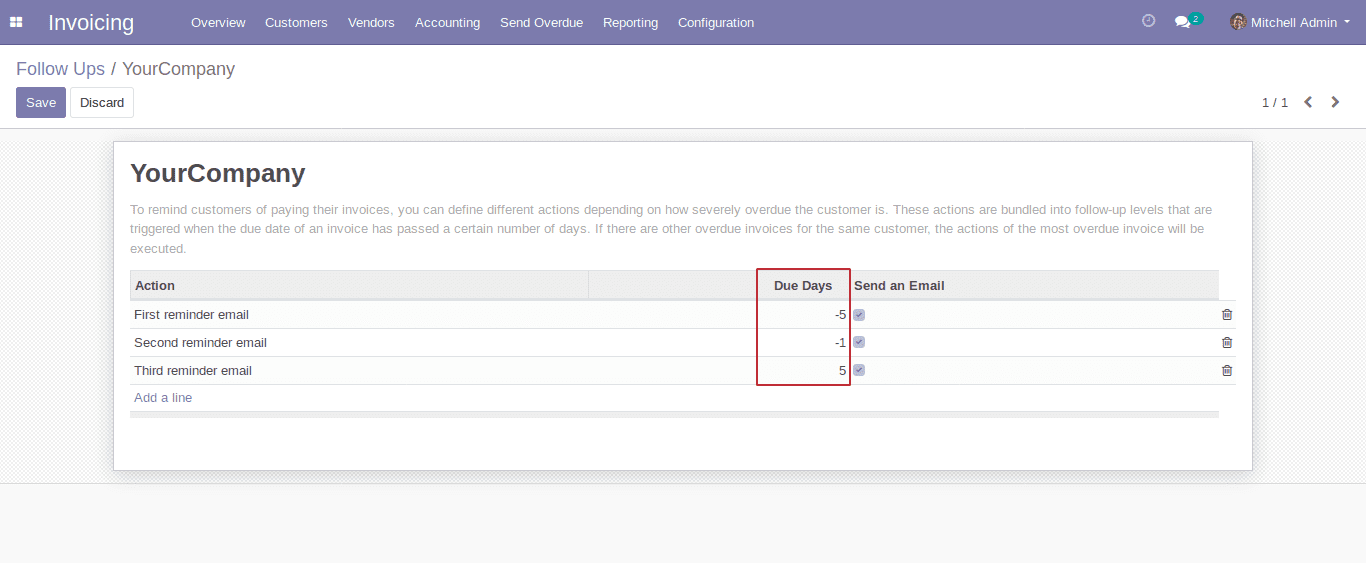Edit the YourCompany name field
The height and width of the screenshot is (563, 1366).
pyautogui.click(x=218, y=173)
